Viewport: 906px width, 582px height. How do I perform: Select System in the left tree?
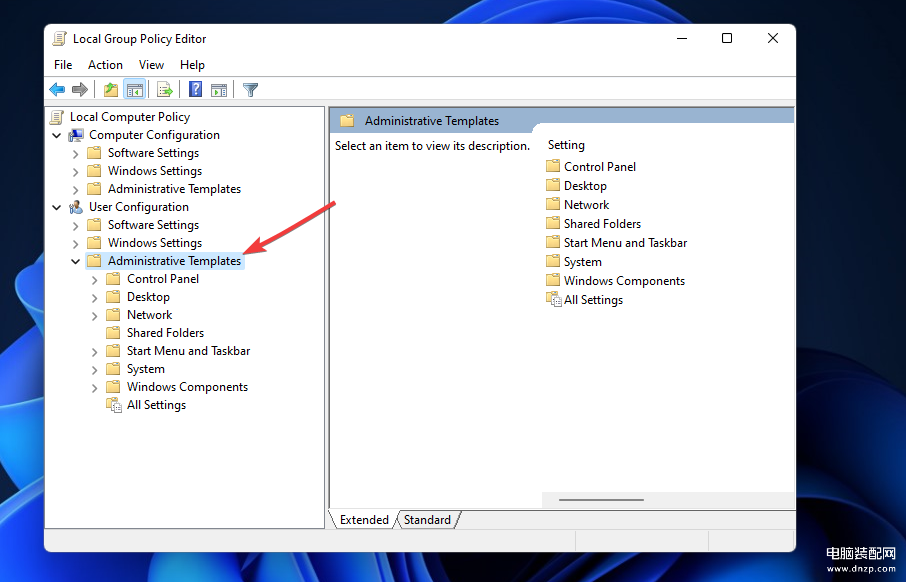146,369
